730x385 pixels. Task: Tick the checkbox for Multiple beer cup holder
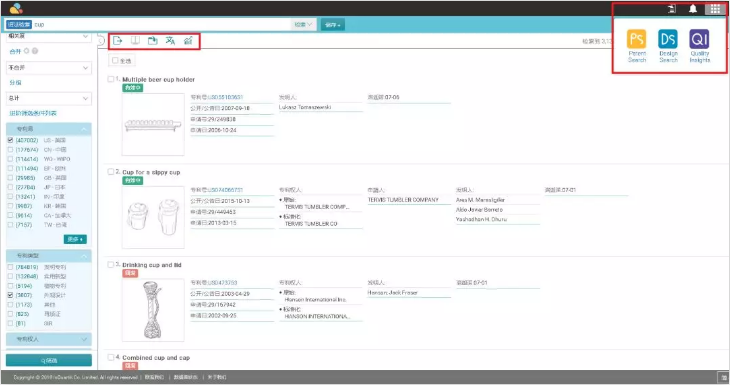(111, 79)
